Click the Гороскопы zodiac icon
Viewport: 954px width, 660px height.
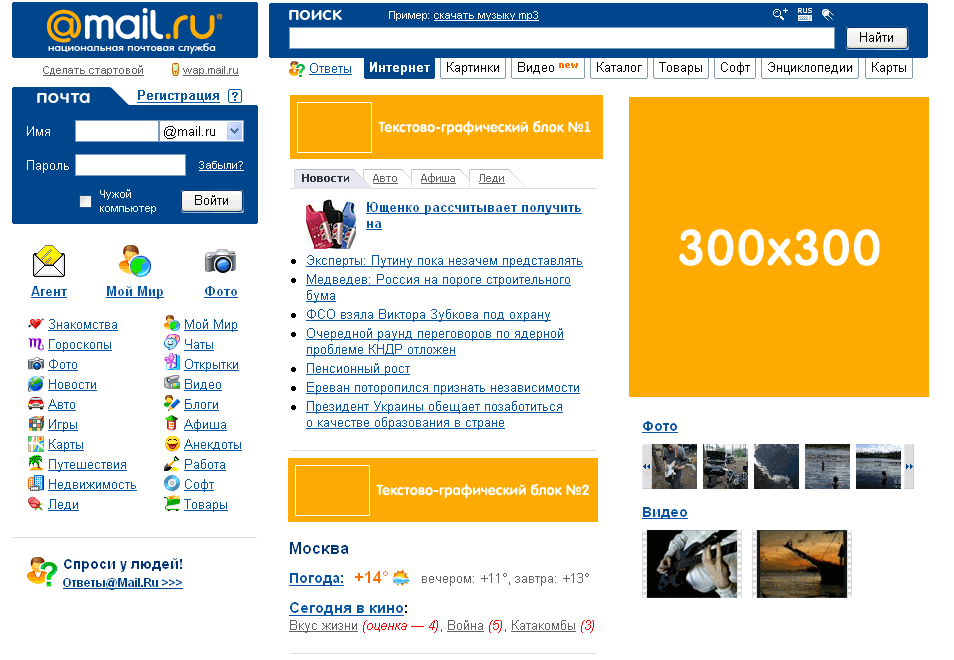point(36,344)
